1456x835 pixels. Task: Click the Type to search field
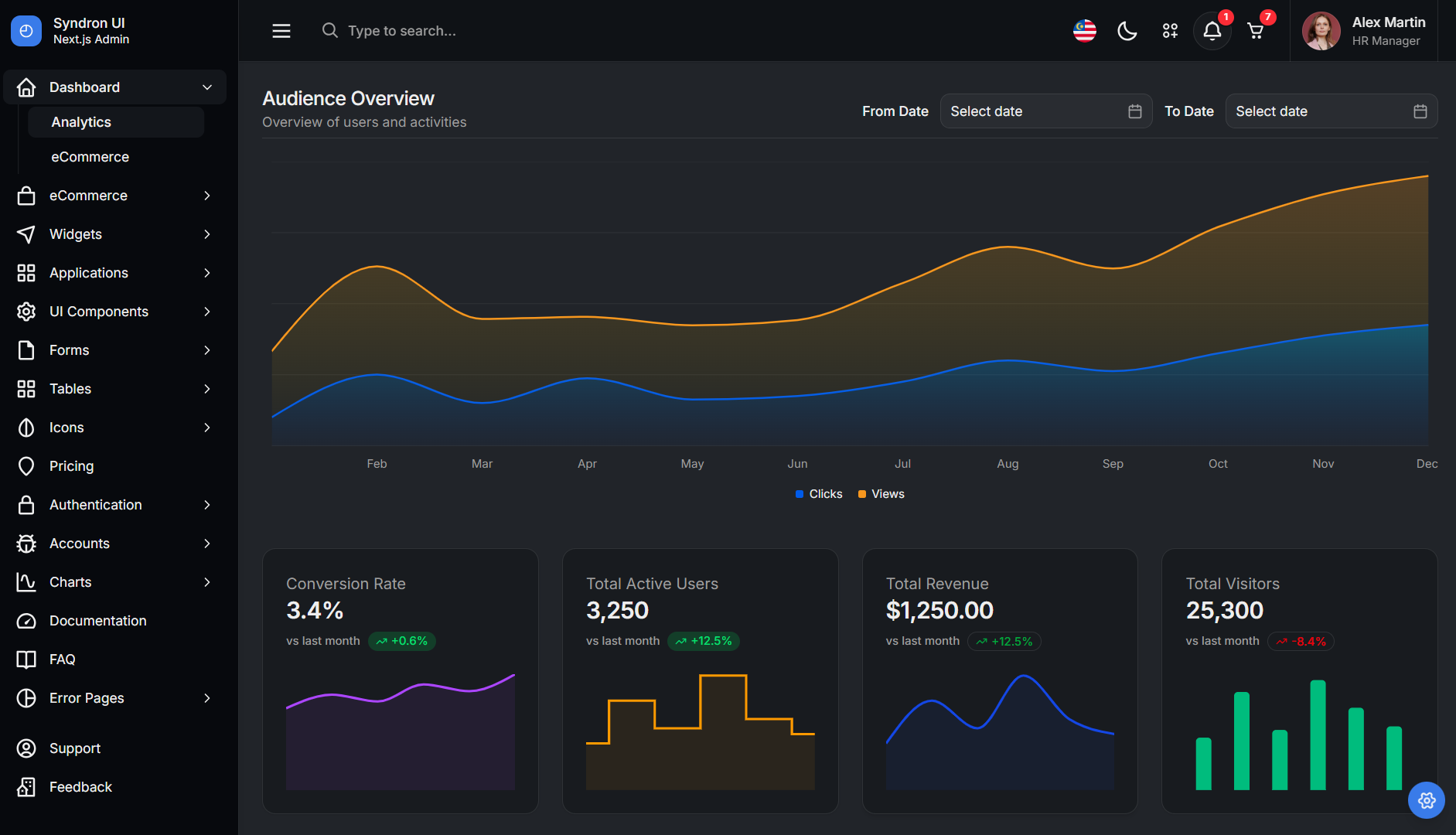[x=401, y=31]
